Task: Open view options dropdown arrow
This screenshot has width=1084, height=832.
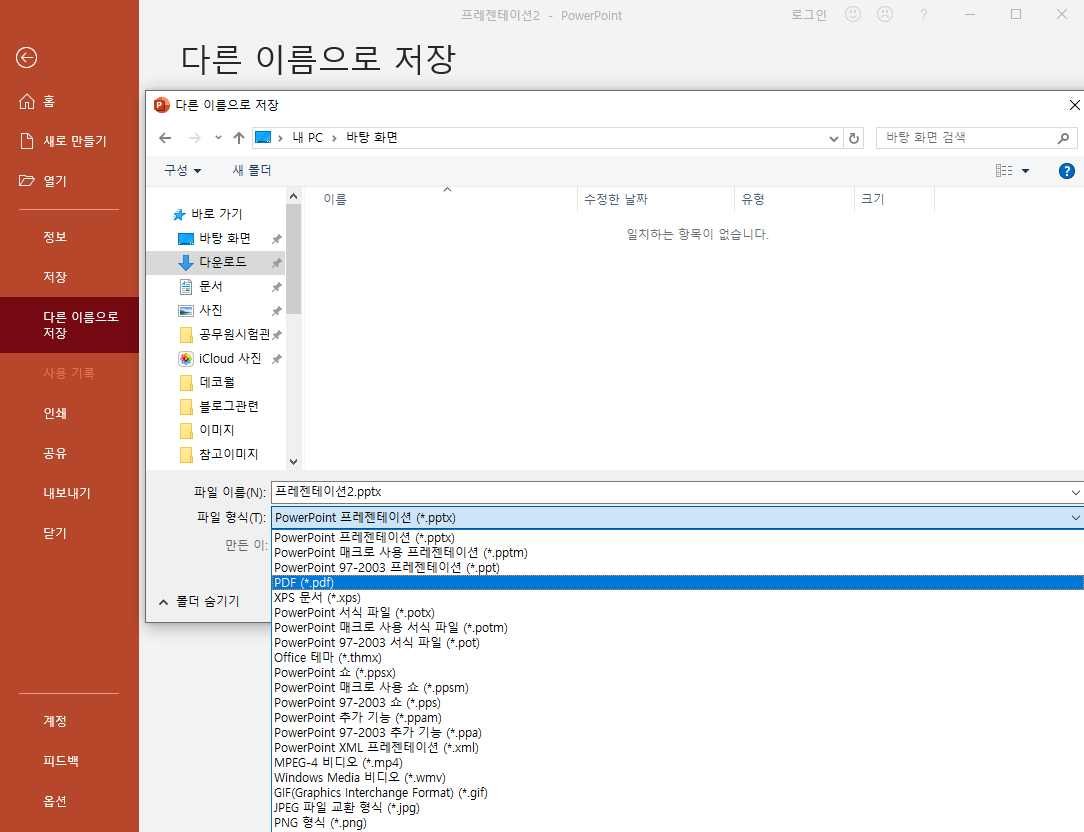Action: coord(1025,171)
